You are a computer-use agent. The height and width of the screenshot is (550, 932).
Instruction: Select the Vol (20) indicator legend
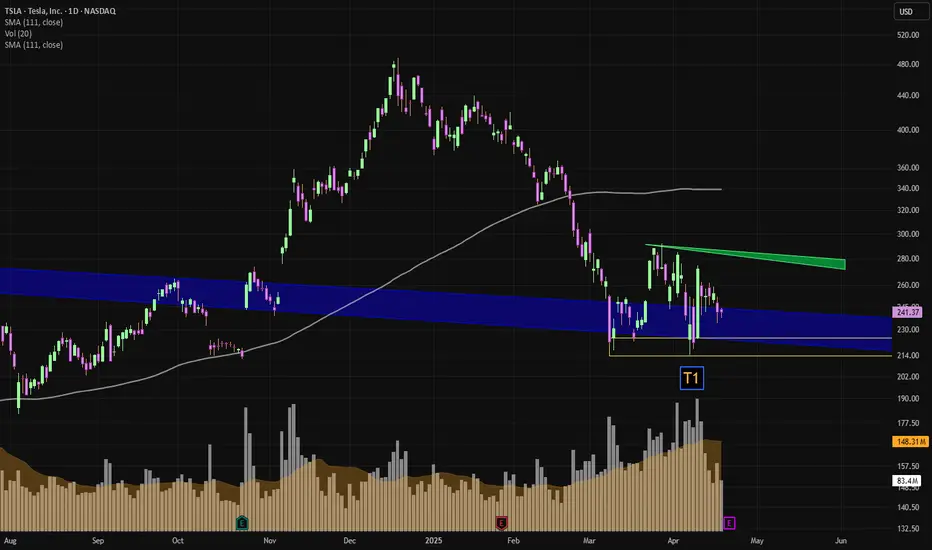point(18,33)
